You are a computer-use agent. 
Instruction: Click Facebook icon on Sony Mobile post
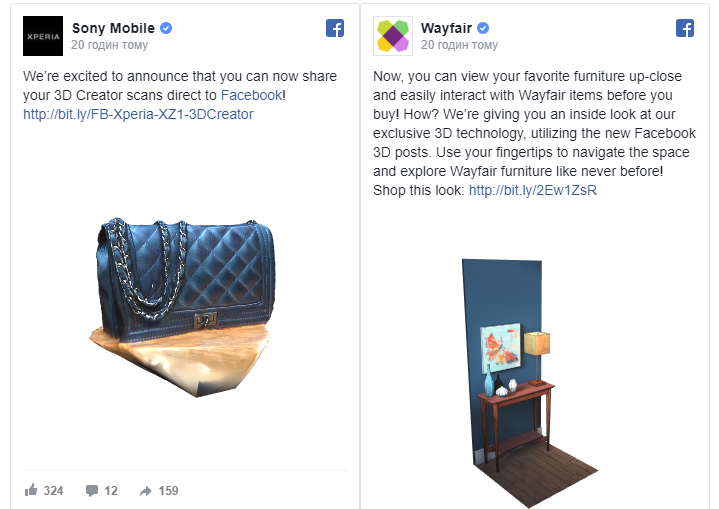pos(335,28)
